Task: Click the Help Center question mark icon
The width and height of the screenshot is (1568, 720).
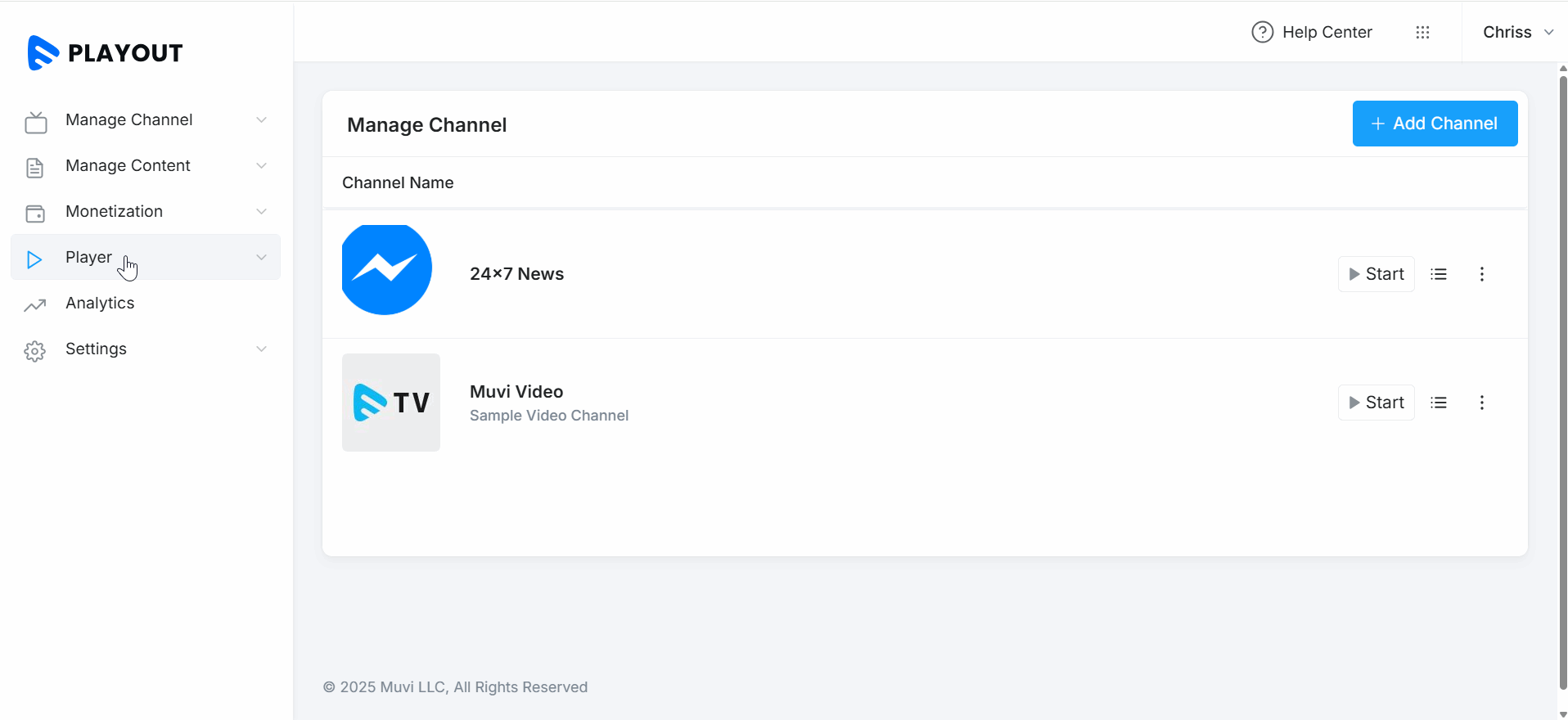Action: (1262, 32)
